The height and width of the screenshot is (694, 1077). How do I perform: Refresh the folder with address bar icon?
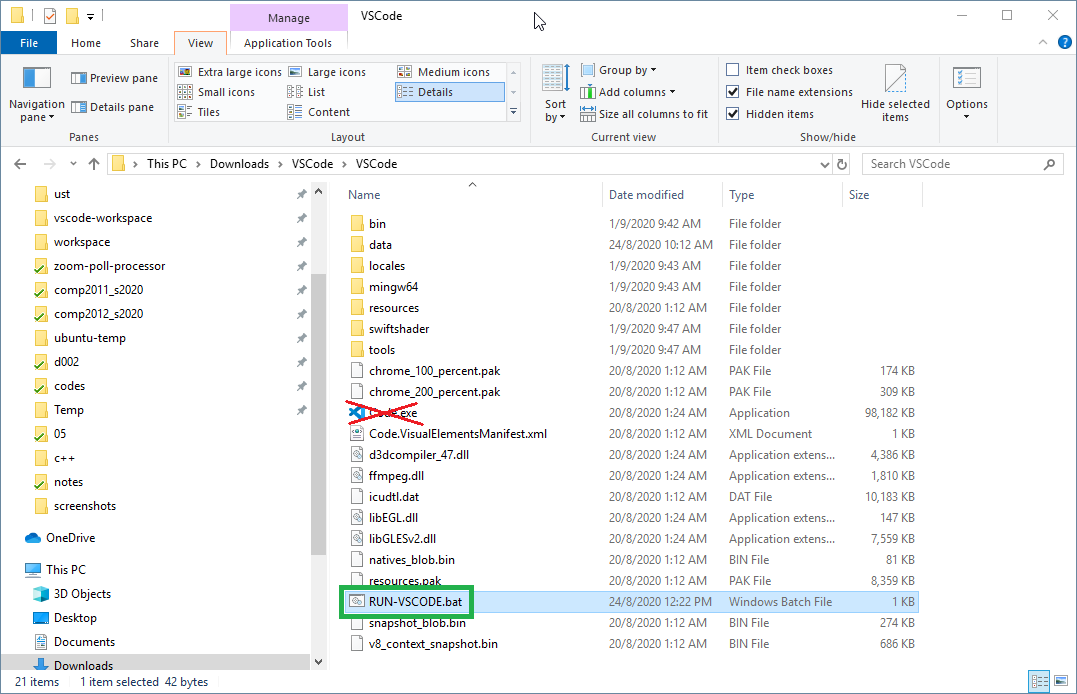pyautogui.click(x=841, y=164)
